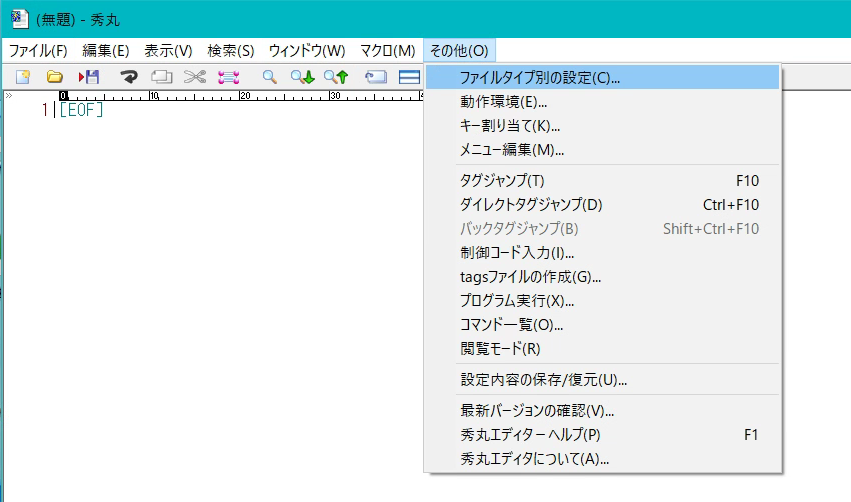This screenshot has height=502, width=851.
Task: Click line number 1 in the gutter
Action: point(45,110)
